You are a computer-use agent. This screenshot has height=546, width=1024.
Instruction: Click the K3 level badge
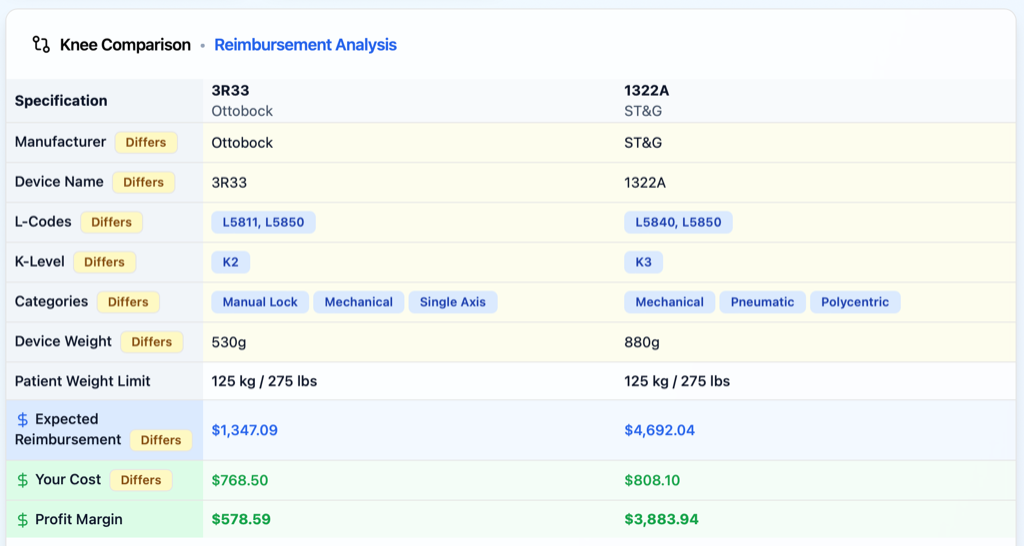tap(643, 262)
